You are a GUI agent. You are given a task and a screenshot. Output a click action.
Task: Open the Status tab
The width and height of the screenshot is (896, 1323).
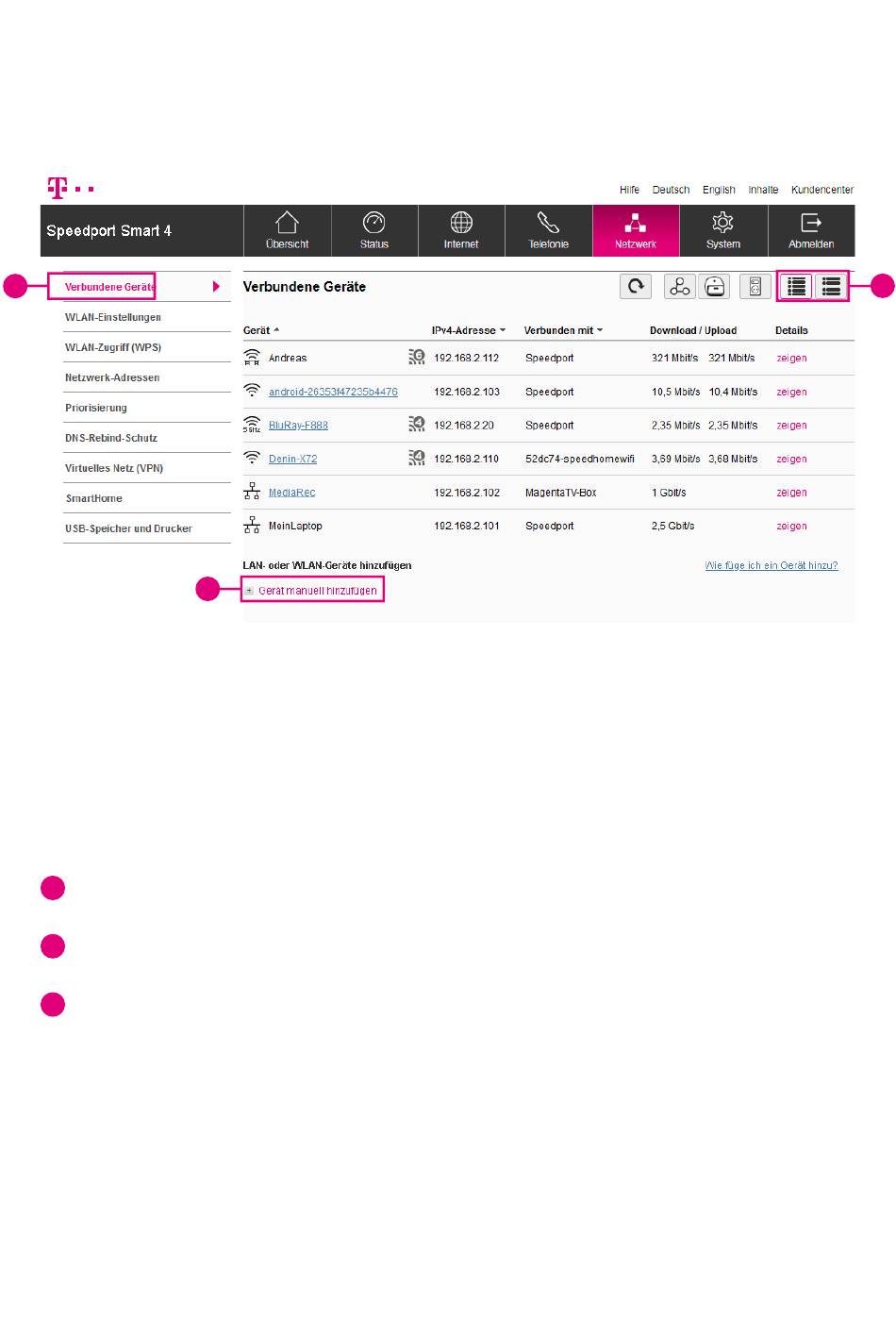(x=374, y=231)
